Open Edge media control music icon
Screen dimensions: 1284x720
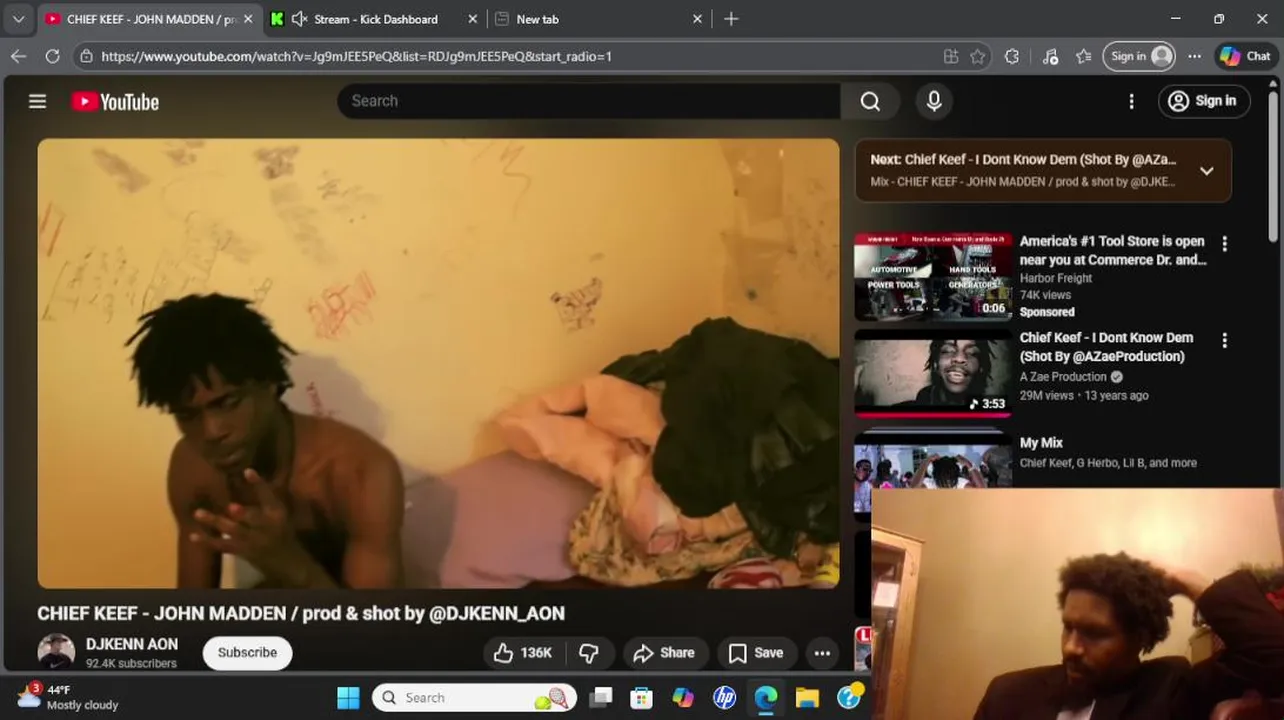click(x=1050, y=56)
